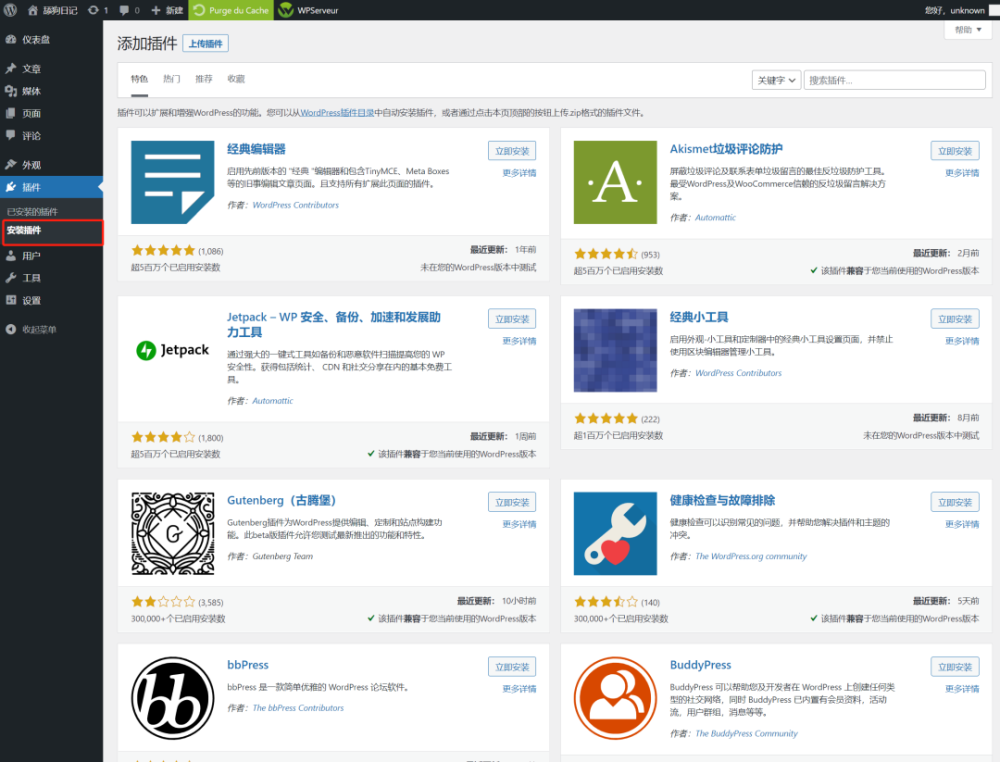Install Gutenberg with its 立即安装 button
Image resolution: width=1000 pixels, height=762 pixels.
[511, 502]
